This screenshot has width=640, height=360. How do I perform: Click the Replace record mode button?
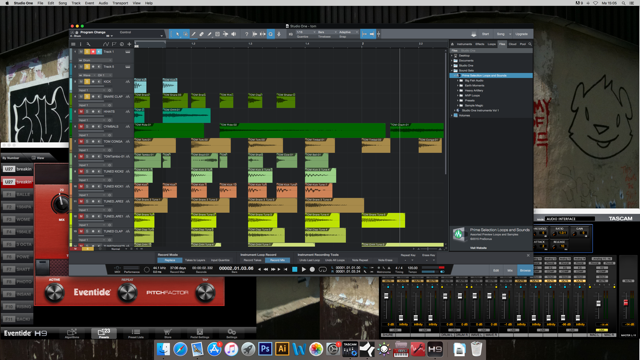coord(170,260)
